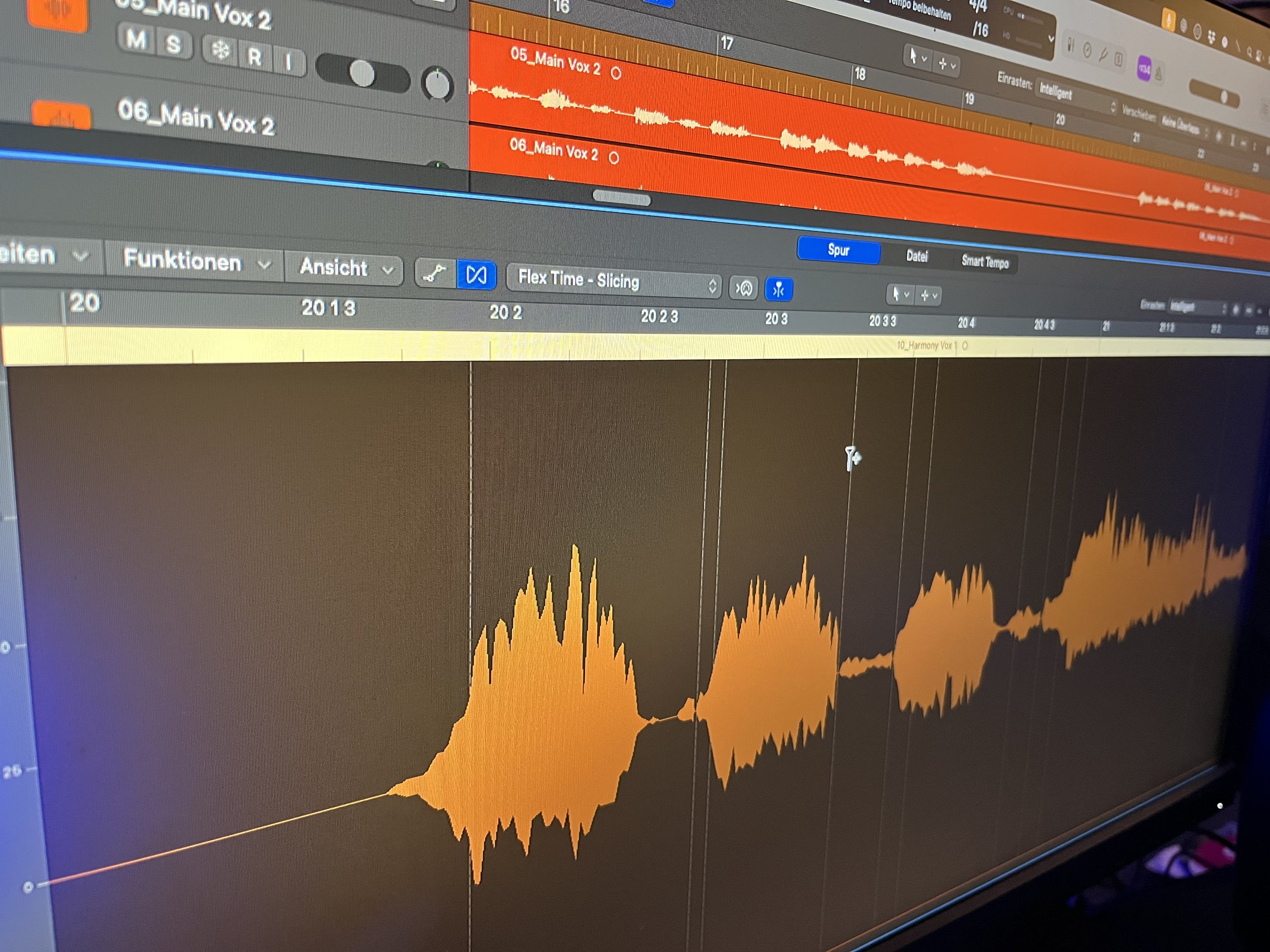Open the Funktionen menu in editor
The width and height of the screenshot is (1270, 952).
(x=195, y=261)
